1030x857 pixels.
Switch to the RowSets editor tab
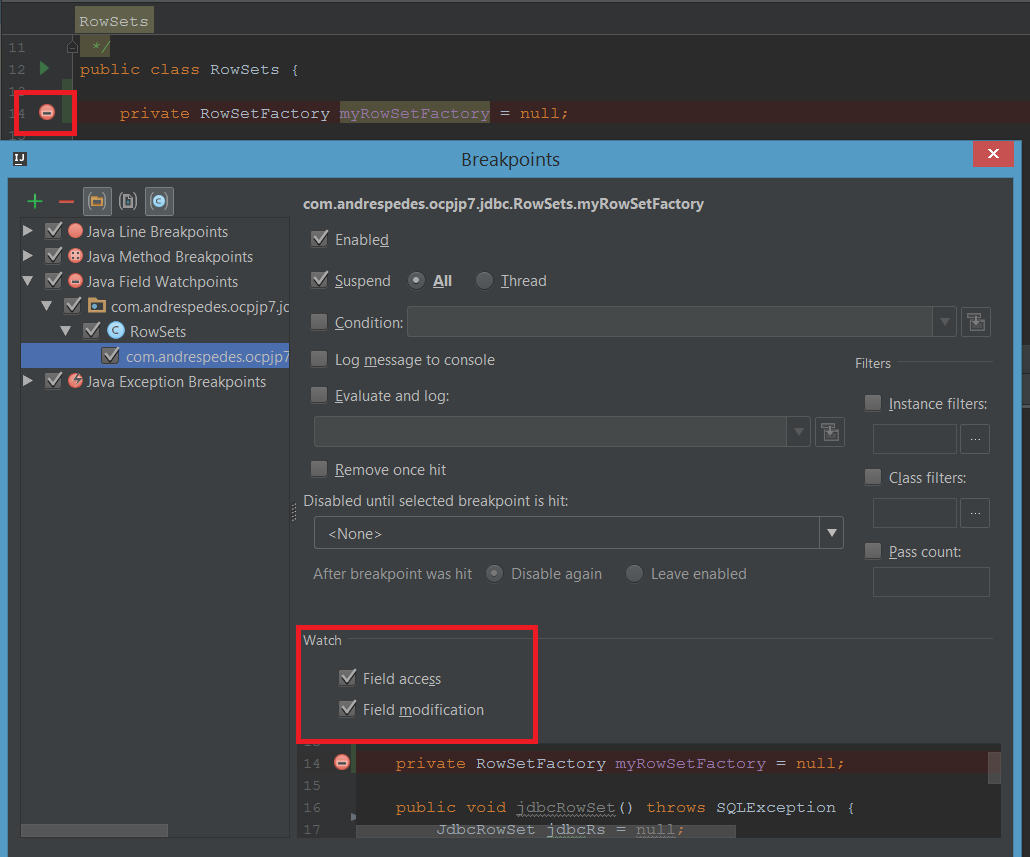pos(114,21)
